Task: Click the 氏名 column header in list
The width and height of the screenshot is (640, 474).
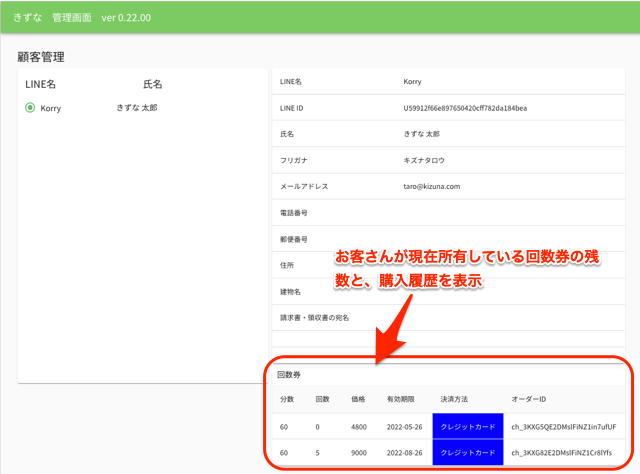Action: pyautogui.click(x=152, y=85)
